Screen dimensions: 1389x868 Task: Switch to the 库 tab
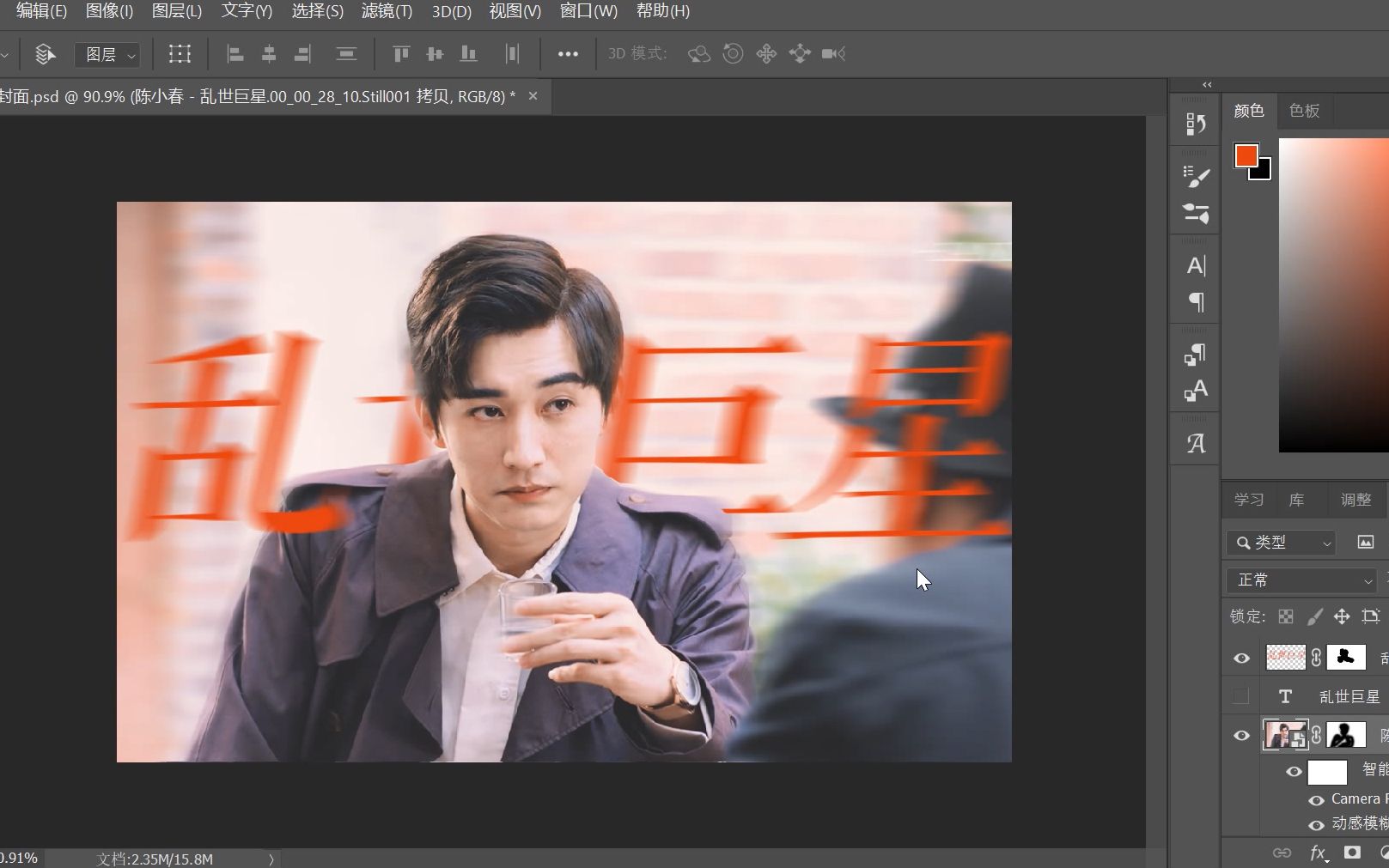(1296, 500)
